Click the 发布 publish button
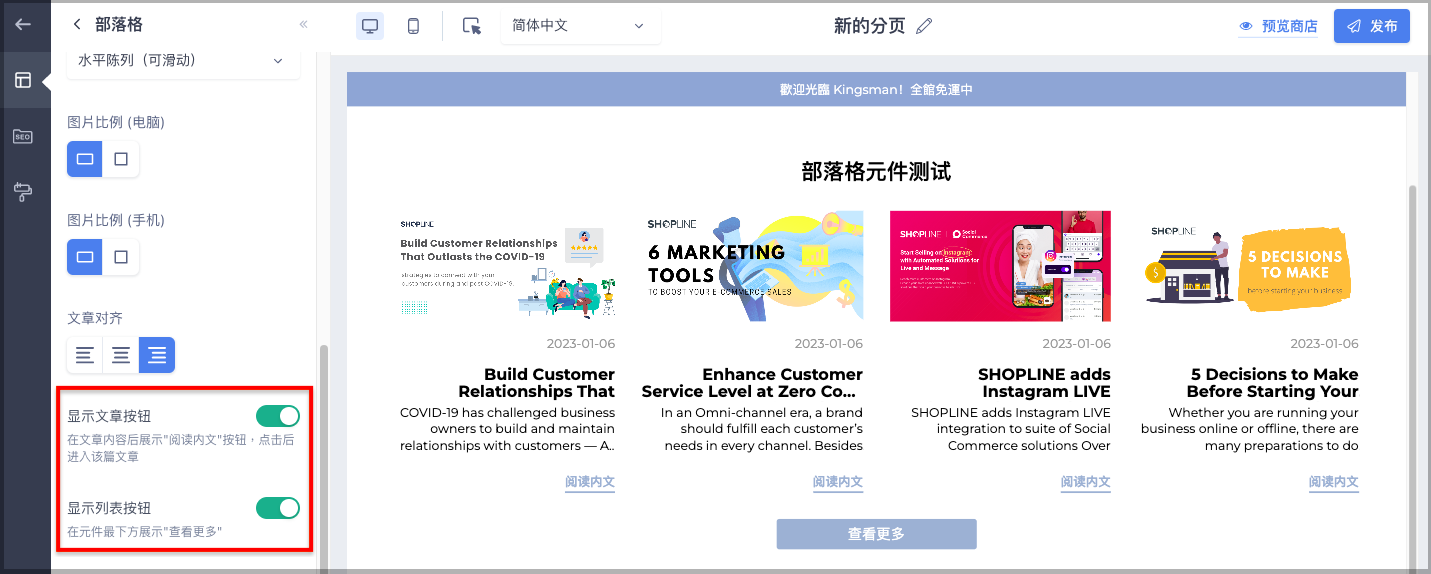This screenshot has height=574, width=1431. [x=1372, y=26]
